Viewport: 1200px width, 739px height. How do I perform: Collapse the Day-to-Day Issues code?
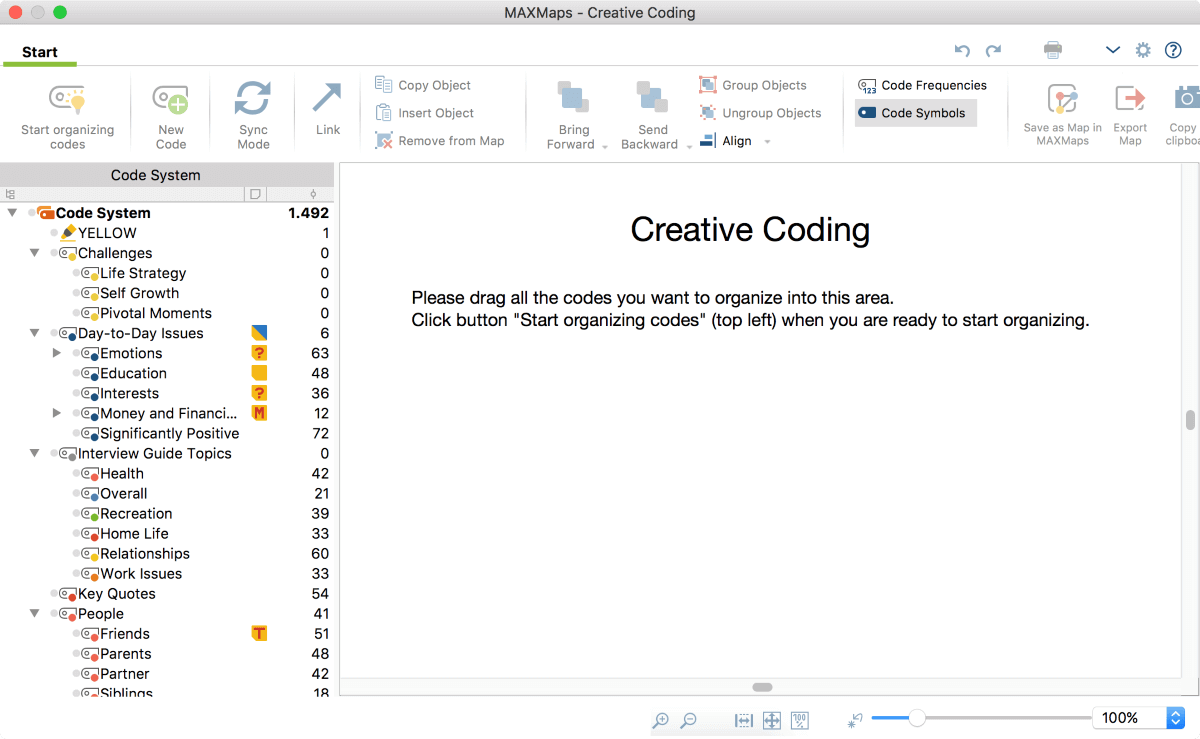[x=35, y=333]
